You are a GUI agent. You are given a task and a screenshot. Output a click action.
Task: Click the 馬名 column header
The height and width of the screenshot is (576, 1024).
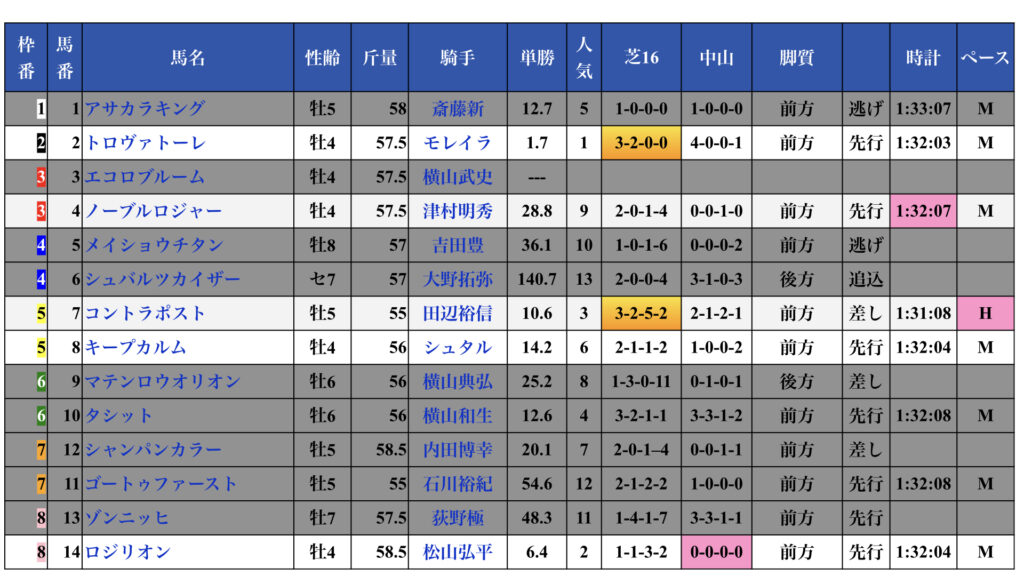(x=188, y=58)
